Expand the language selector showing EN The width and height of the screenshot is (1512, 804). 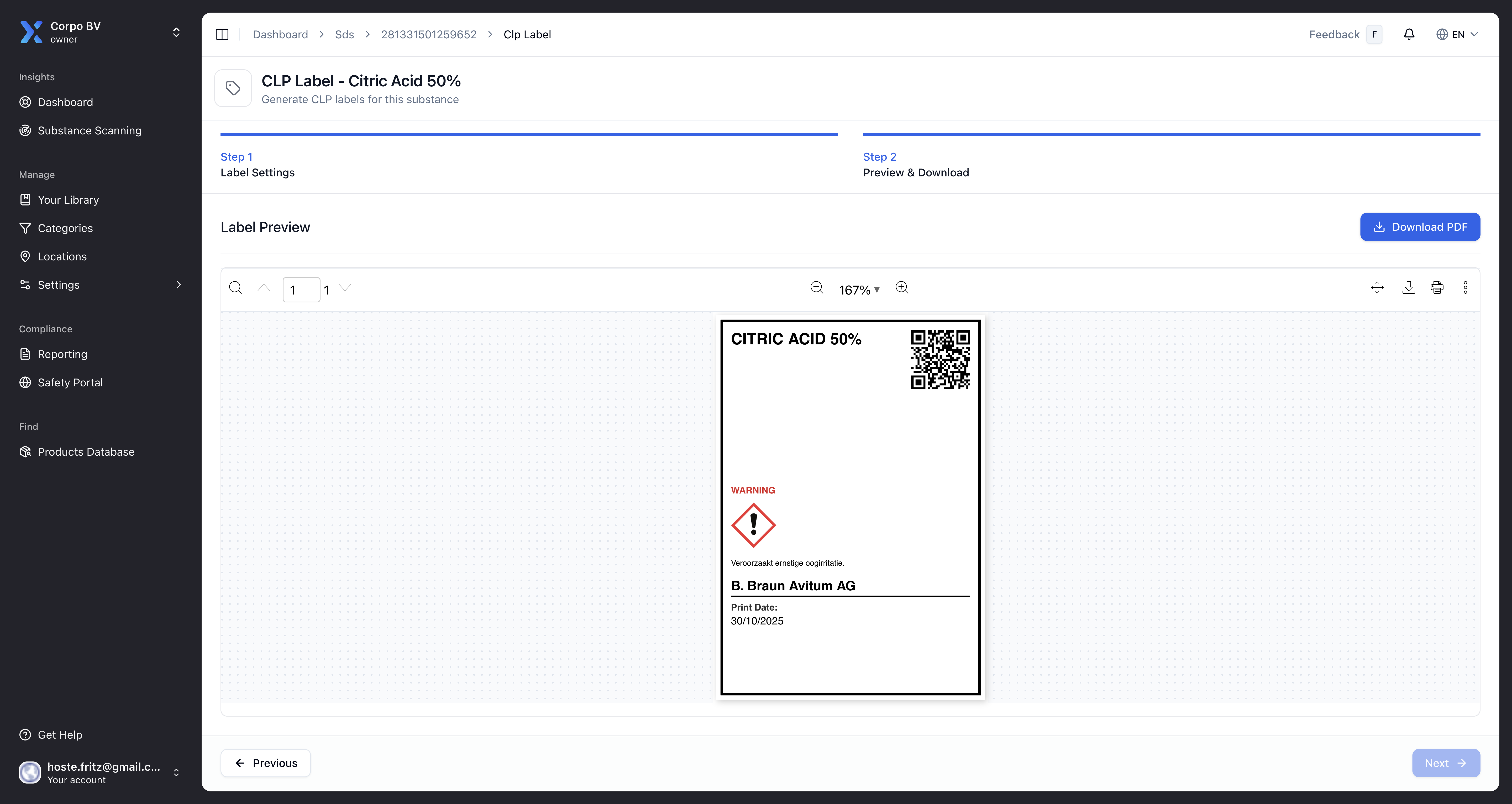tap(1458, 34)
